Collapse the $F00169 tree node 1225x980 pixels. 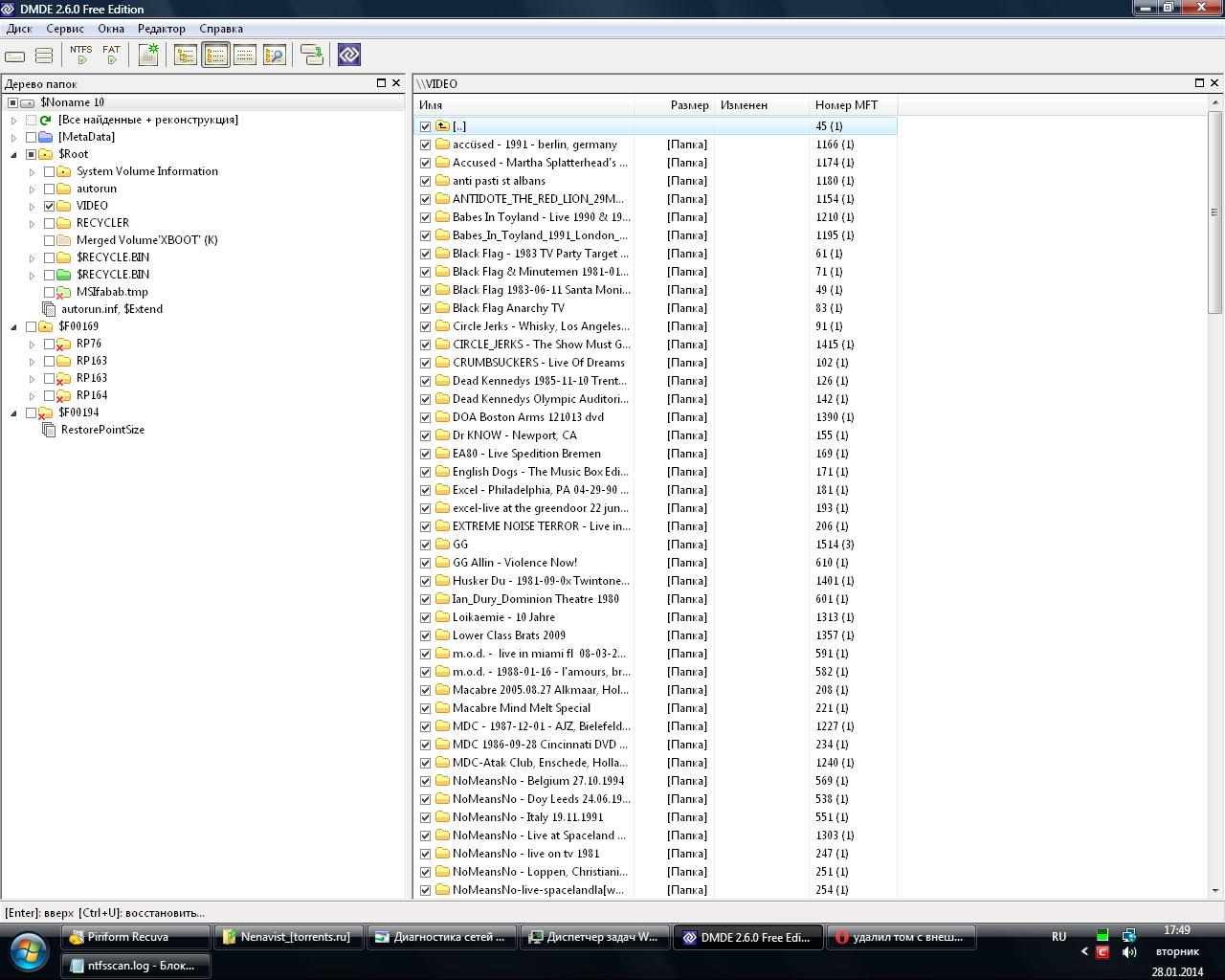tap(14, 326)
